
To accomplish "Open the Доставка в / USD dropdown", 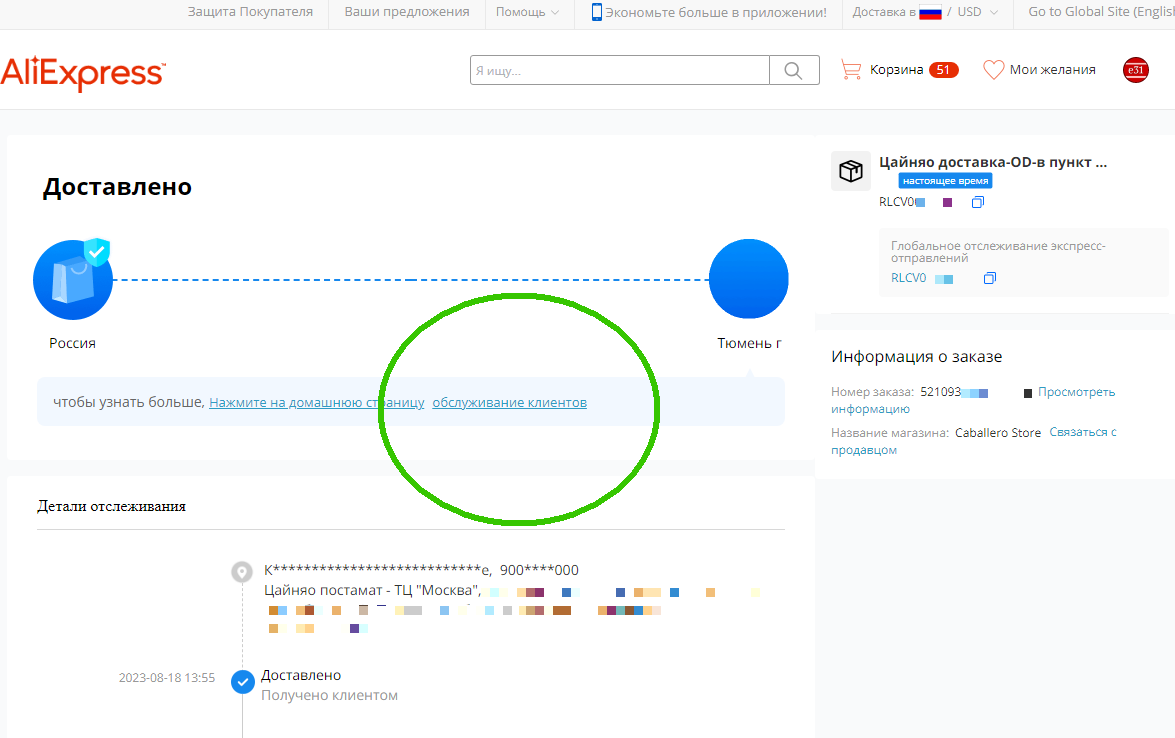I will point(925,12).
